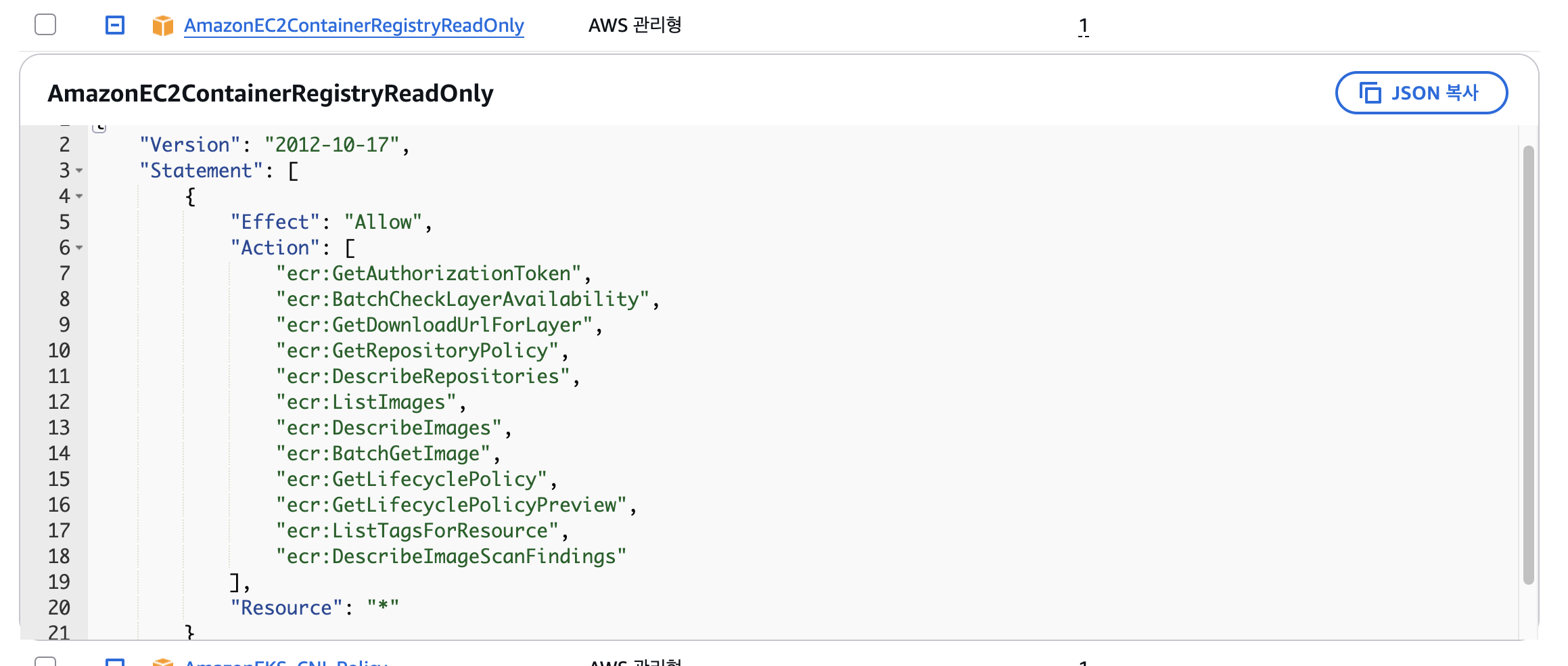Click line number 19 in the gutter
1568x666 pixels.
point(59,582)
